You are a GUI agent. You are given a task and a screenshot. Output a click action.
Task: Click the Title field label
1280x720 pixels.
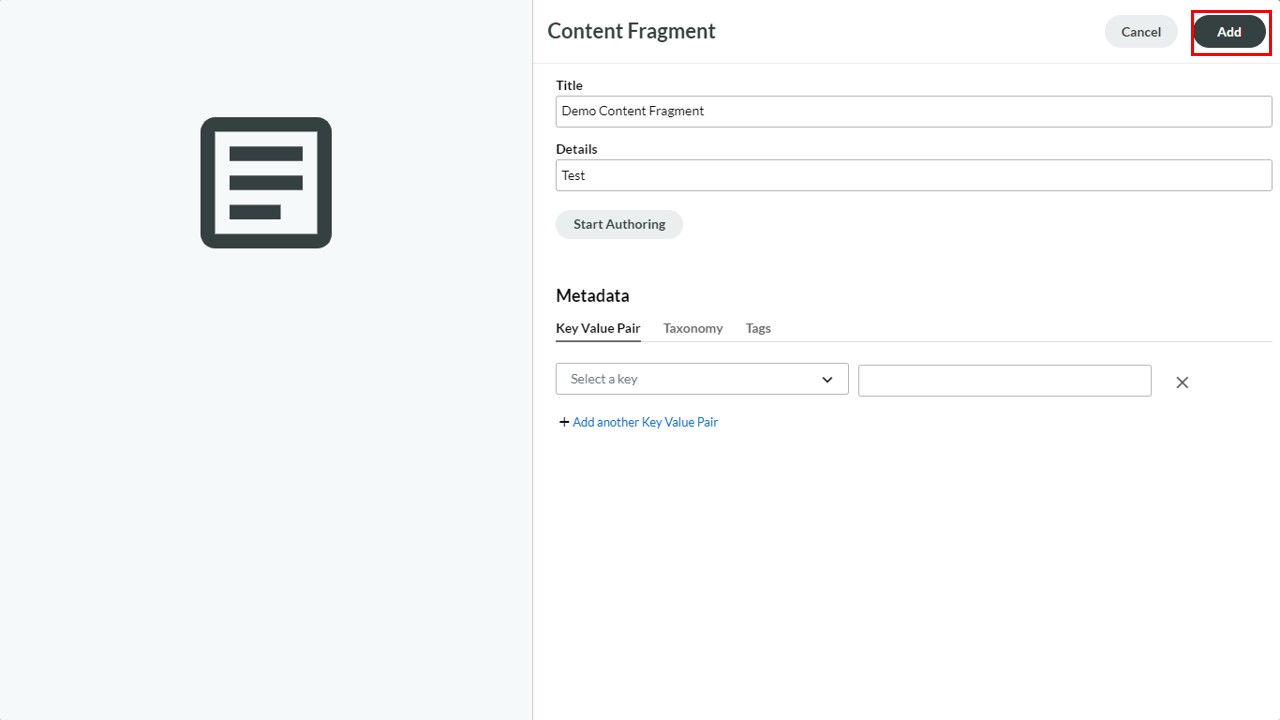[x=569, y=85]
